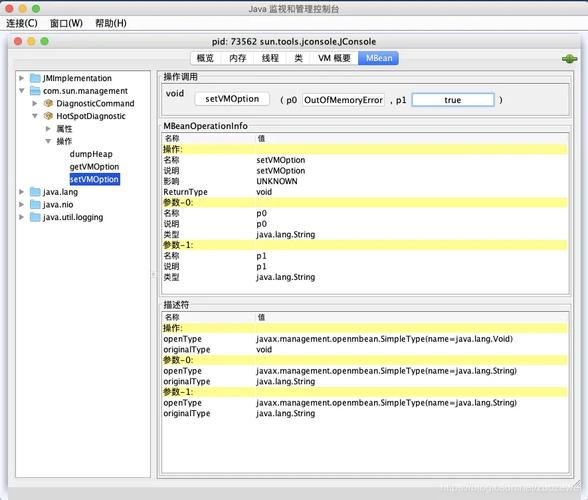
Task: Click the java.nio folder icon
Action: pyautogui.click(x=35, y=204)
